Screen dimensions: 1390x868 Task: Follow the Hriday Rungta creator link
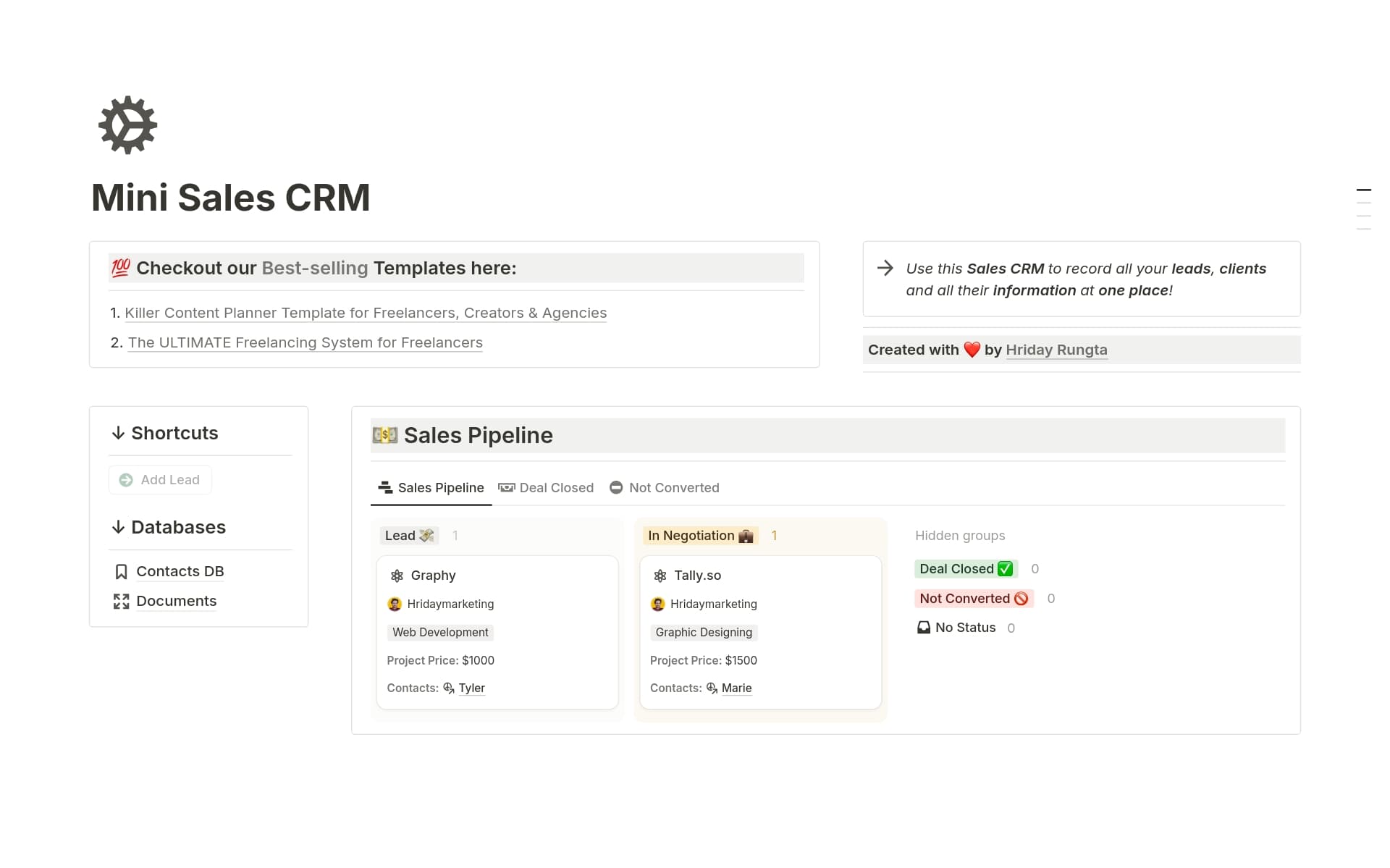click(x=1056, y=350)
